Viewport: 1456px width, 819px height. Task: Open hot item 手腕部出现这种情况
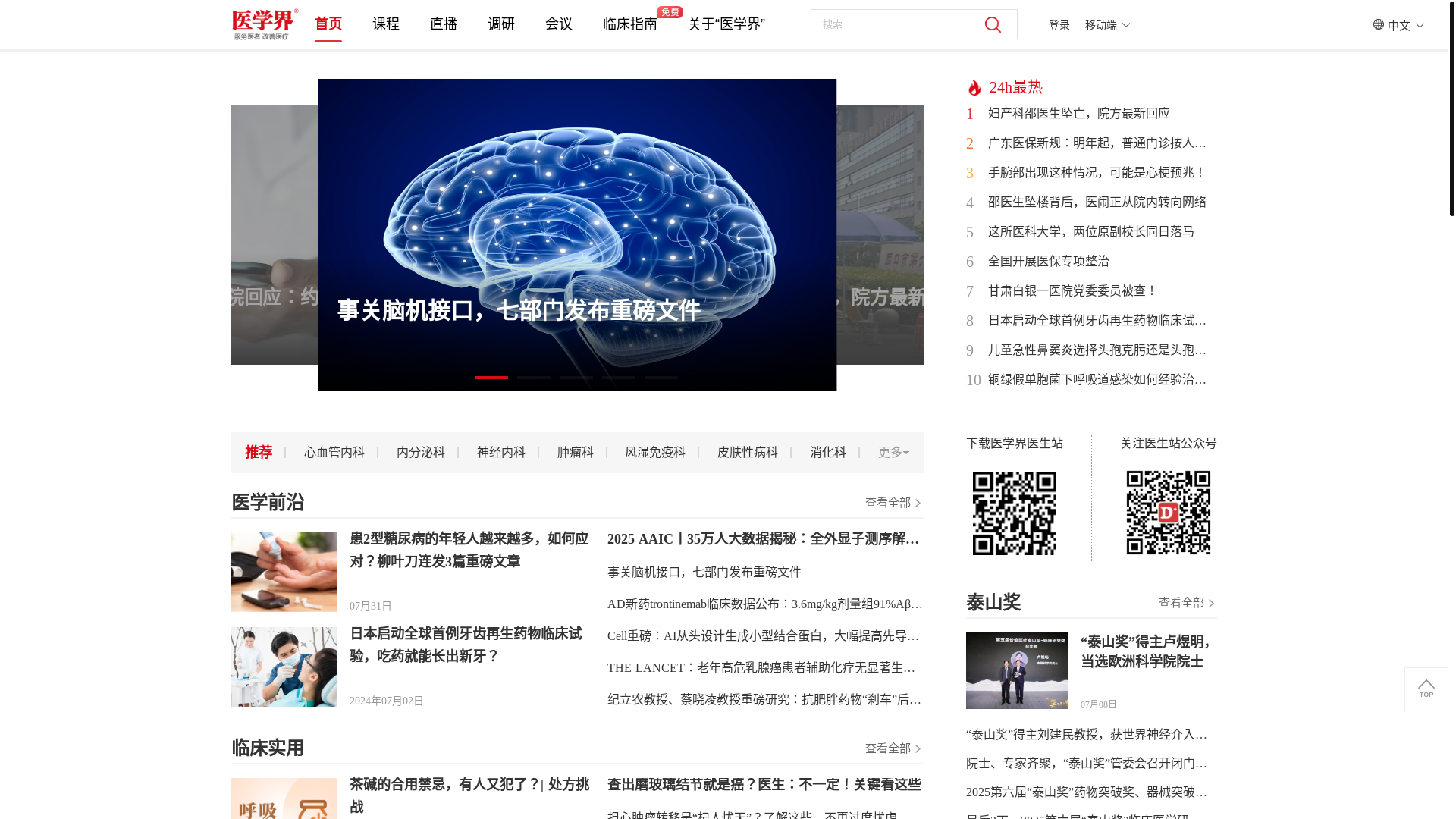point(1097,173)
